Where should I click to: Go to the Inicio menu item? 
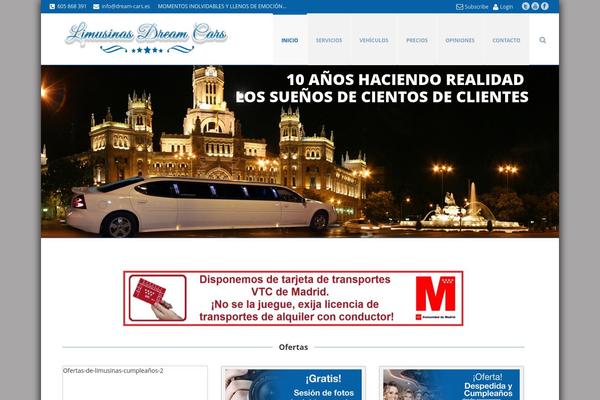(x=290, y=40)
